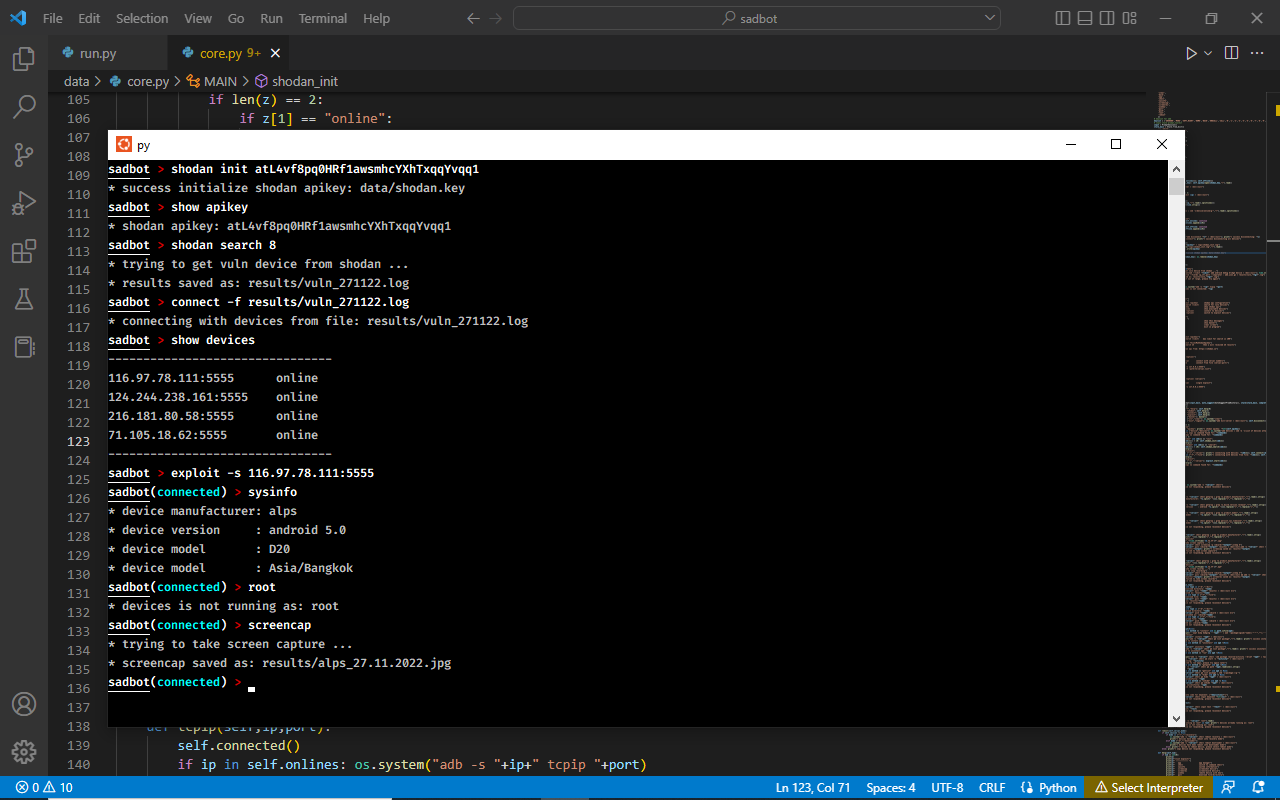Open the run options dropdown arrow
This screenshot has height=800, width=1280.
coord(1208,53)
